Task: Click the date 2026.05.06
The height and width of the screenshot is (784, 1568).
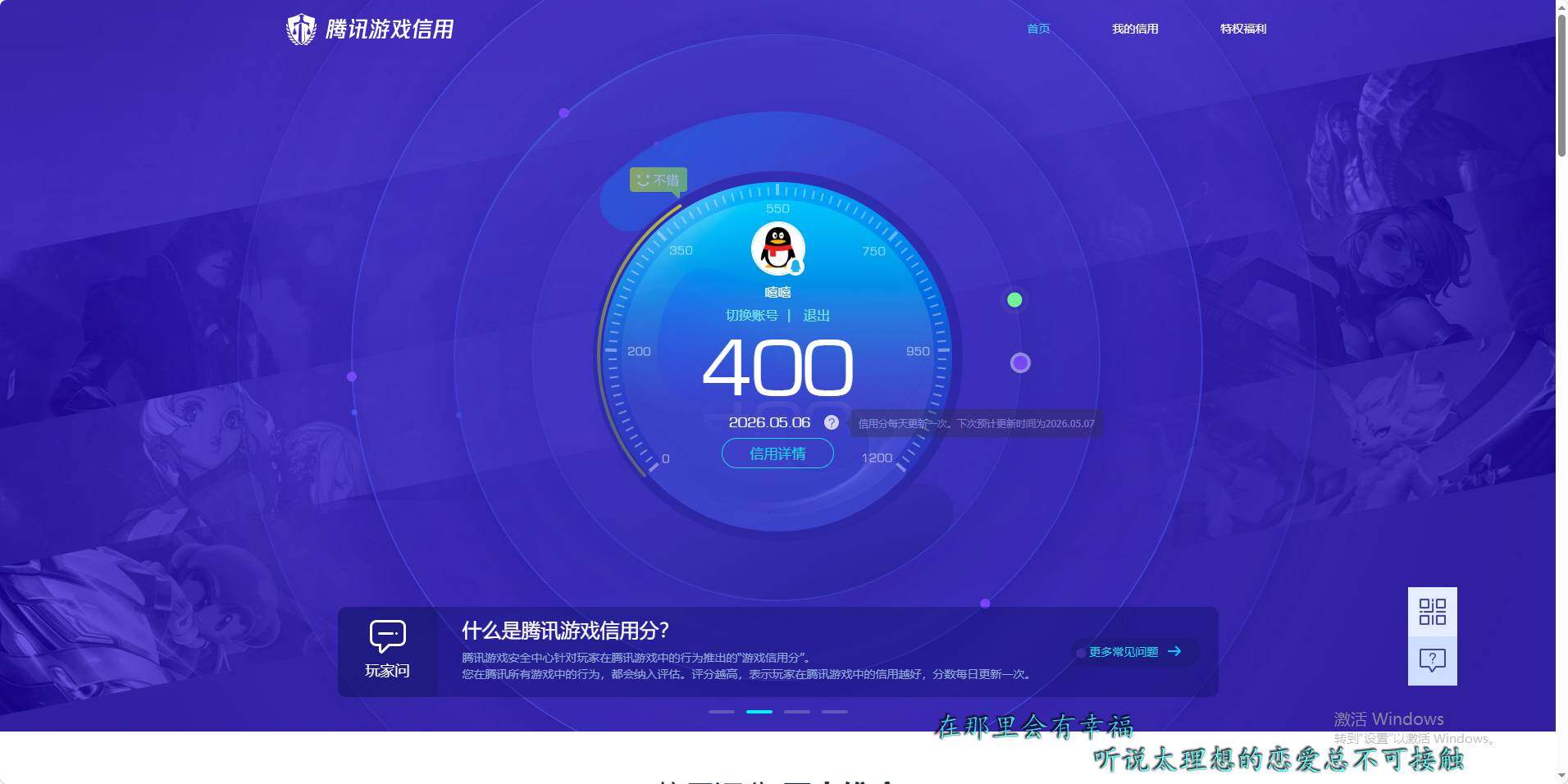Action: click(769, 422)
